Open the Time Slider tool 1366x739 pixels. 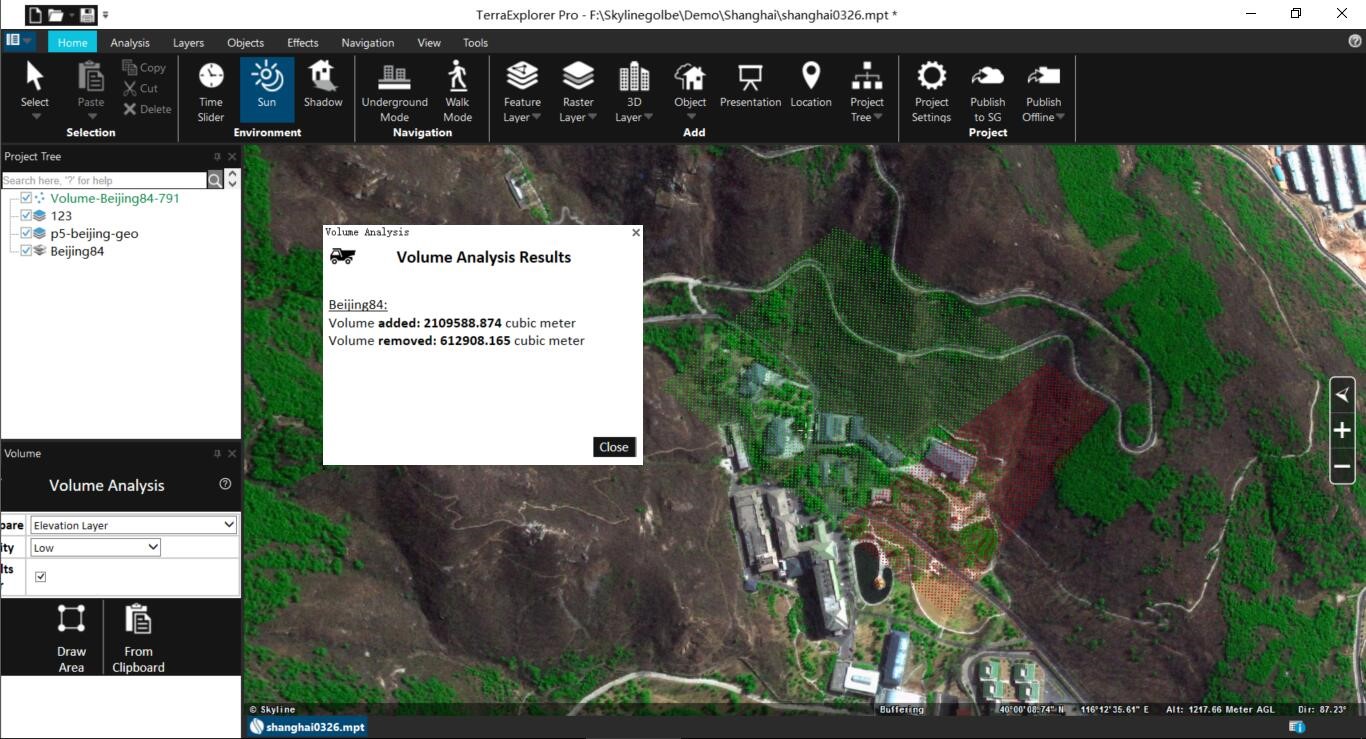[x=211, y=91]
